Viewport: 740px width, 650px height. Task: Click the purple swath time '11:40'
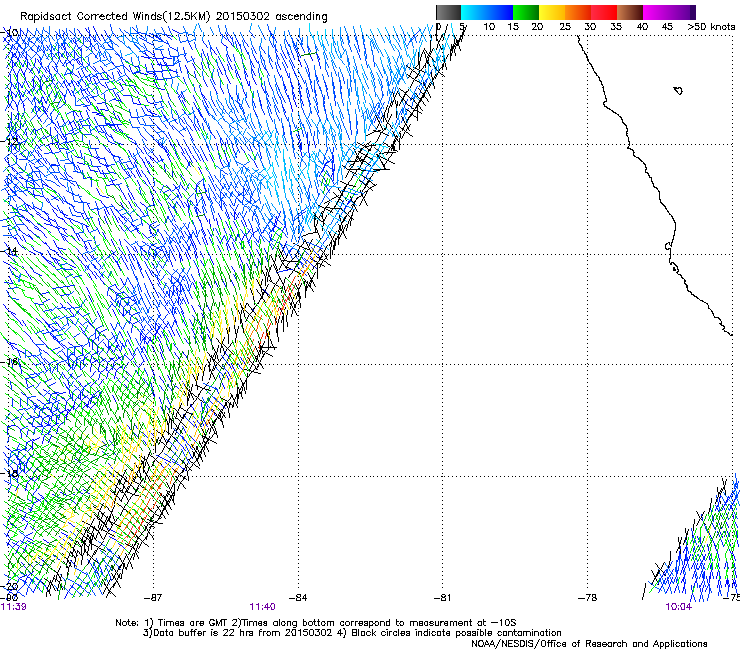pos(262,607)
